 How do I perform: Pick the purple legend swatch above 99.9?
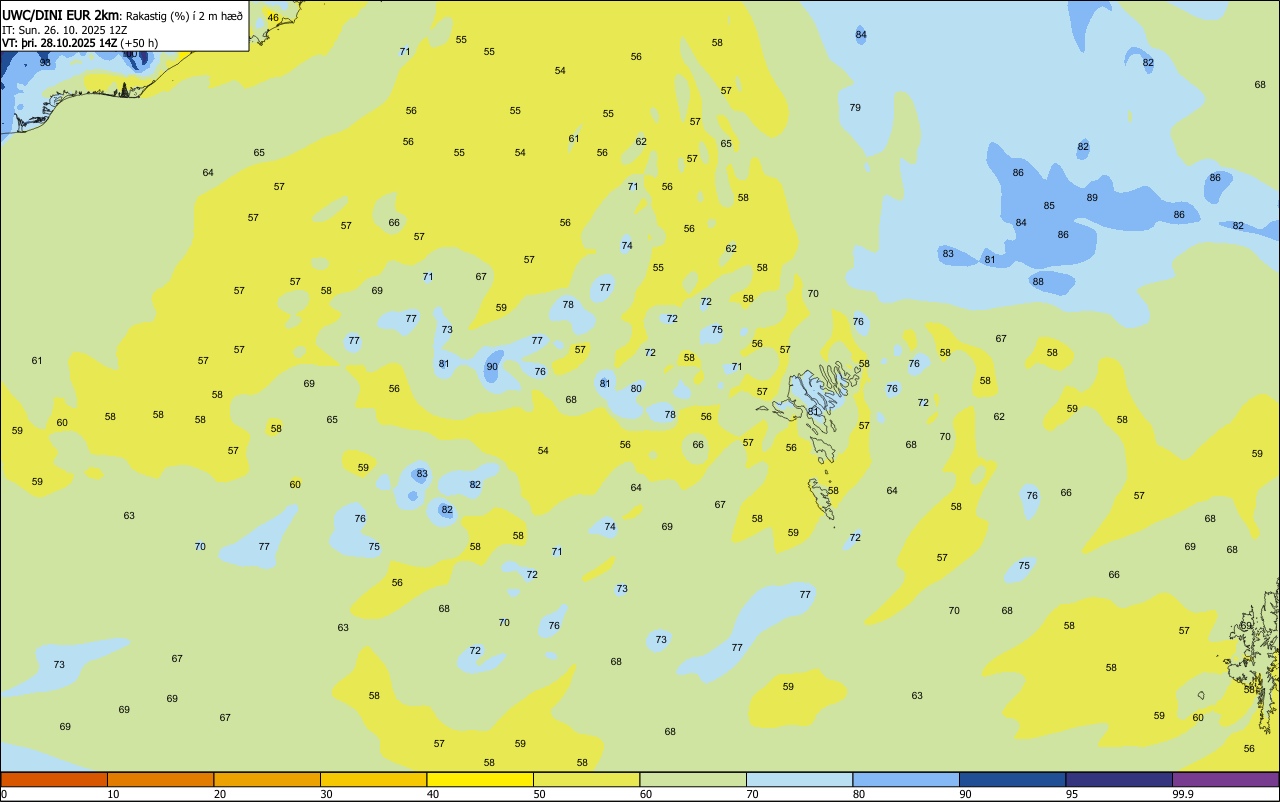[x=1225, y=779]
